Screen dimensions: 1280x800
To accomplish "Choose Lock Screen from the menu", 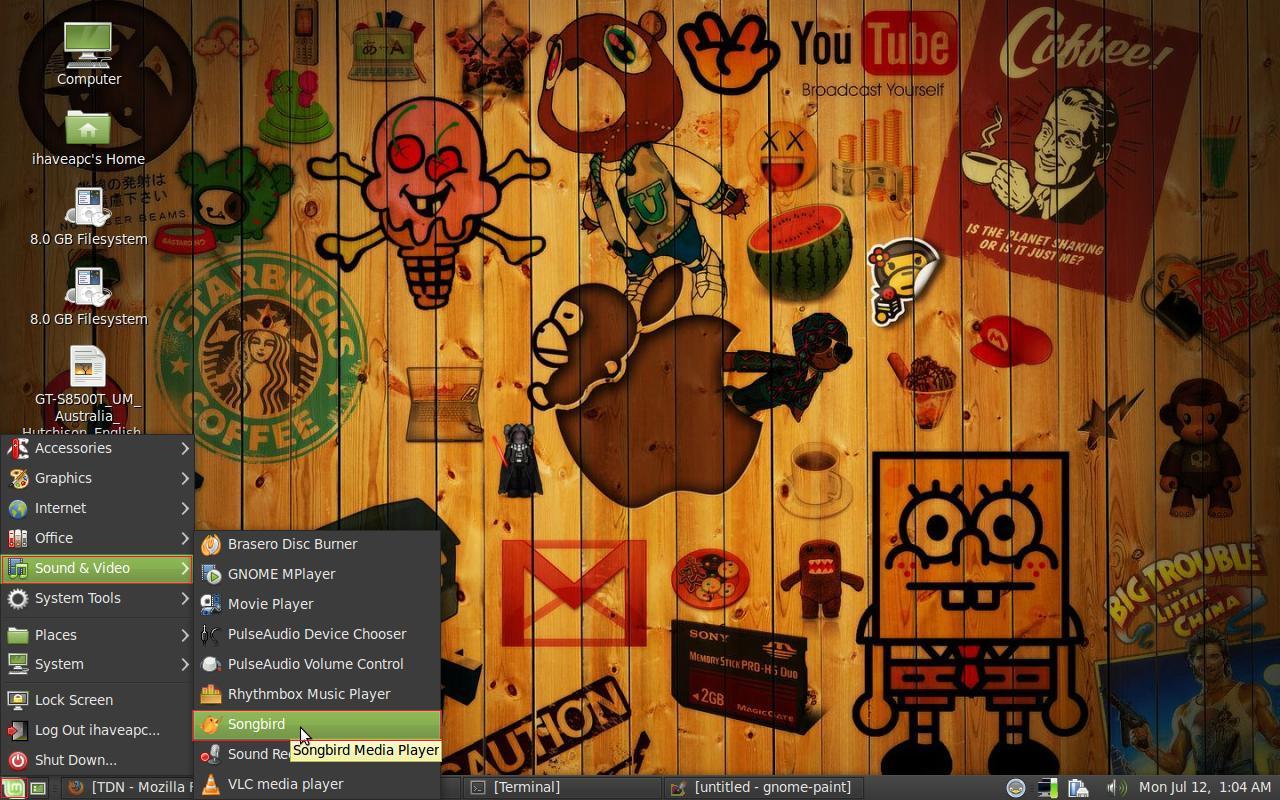I will (x=97, y=700).
